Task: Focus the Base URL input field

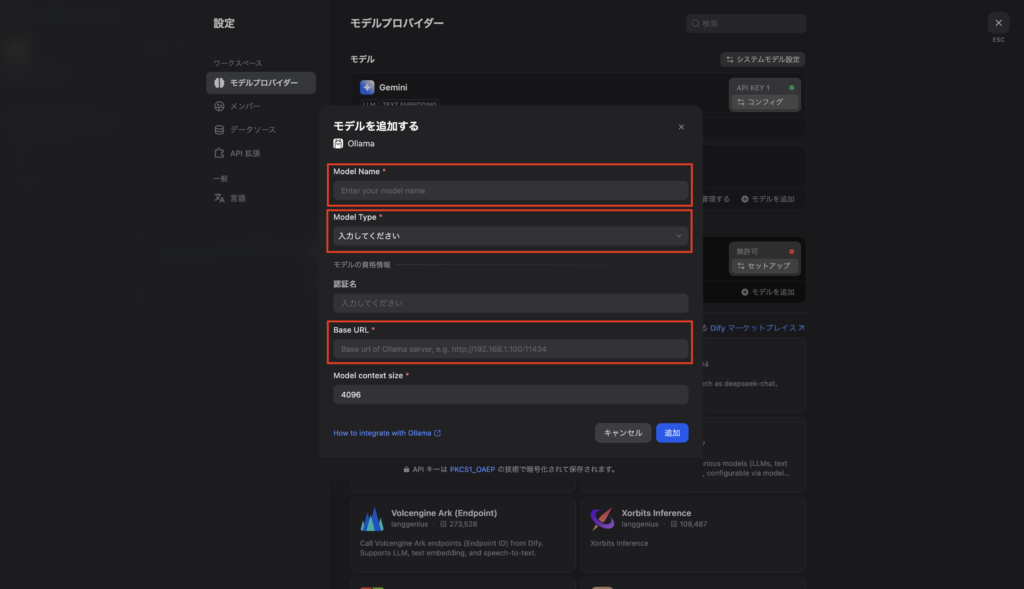Action: pos(510,349)
